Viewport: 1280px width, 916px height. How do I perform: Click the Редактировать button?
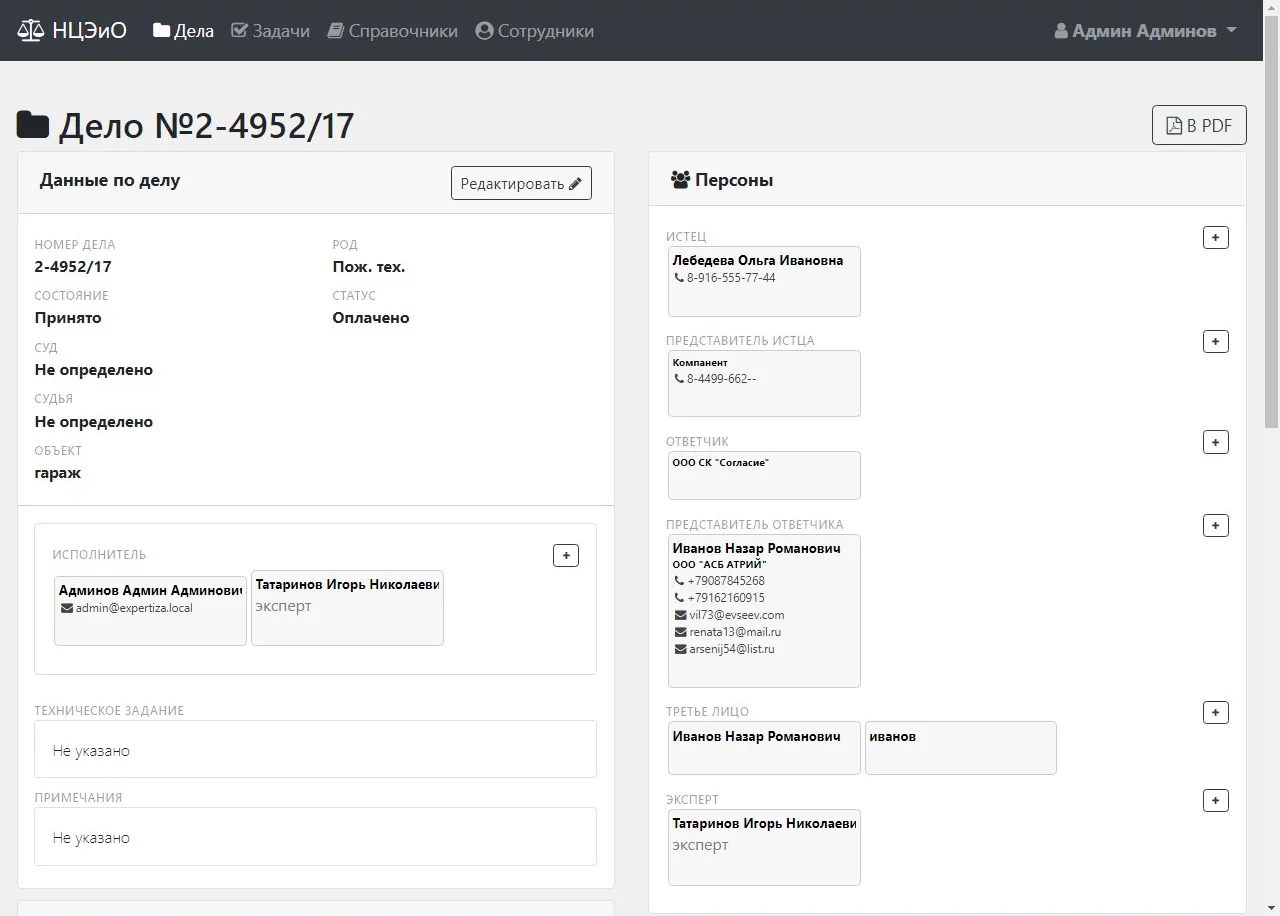(521, 182)
